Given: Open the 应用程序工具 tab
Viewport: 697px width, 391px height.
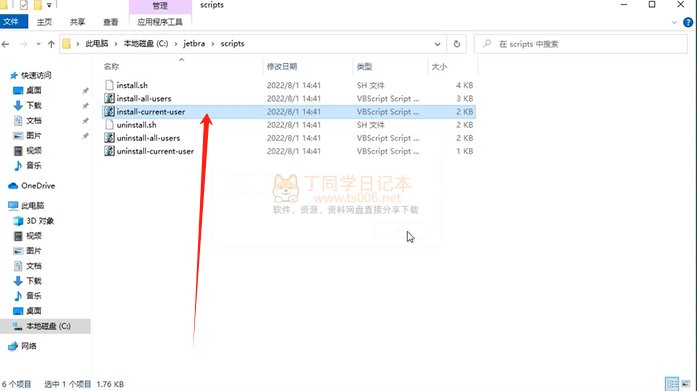Looking at the screenshot, I should 160,22.
